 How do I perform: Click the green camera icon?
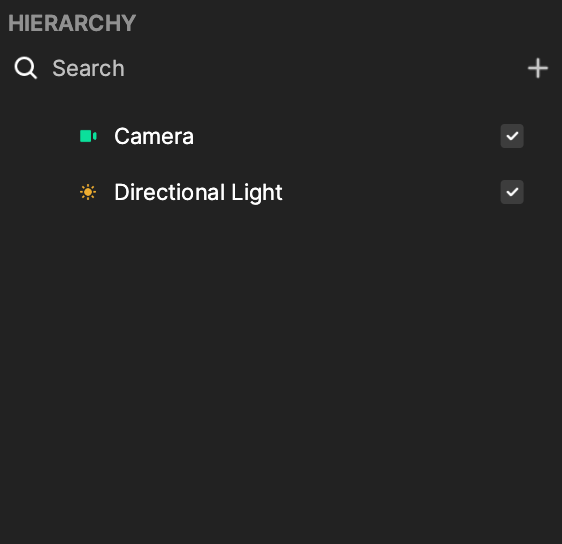88,136
